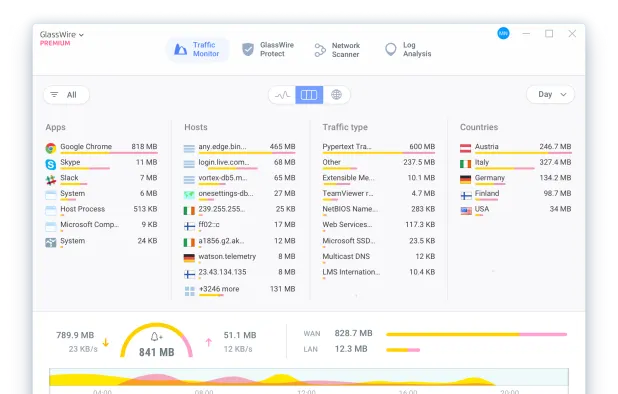Click the Host Process window icon
The image size is (618, 394).
50,211
